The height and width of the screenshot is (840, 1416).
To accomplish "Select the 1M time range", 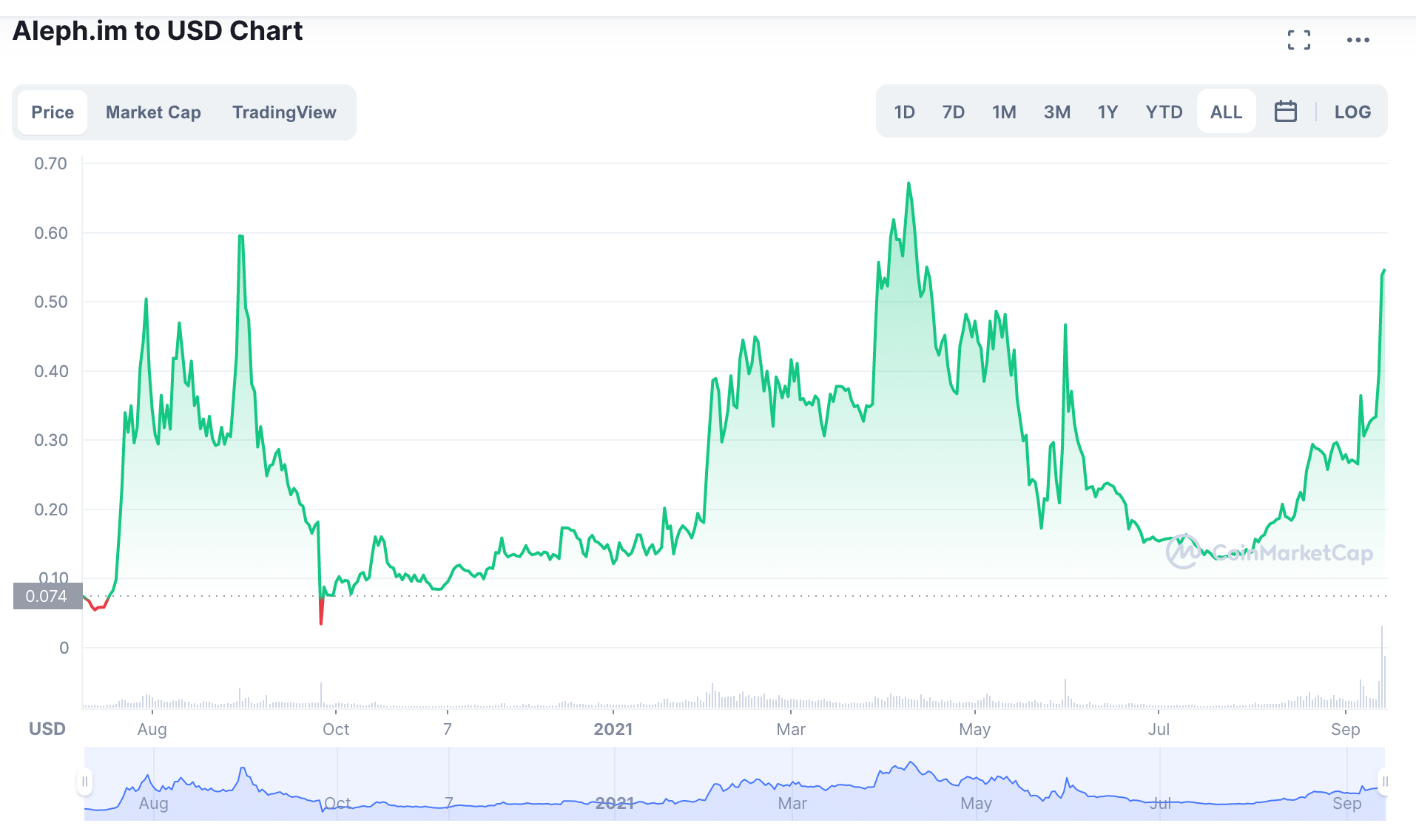I will pyautogui.click(x=1004, y=112).
